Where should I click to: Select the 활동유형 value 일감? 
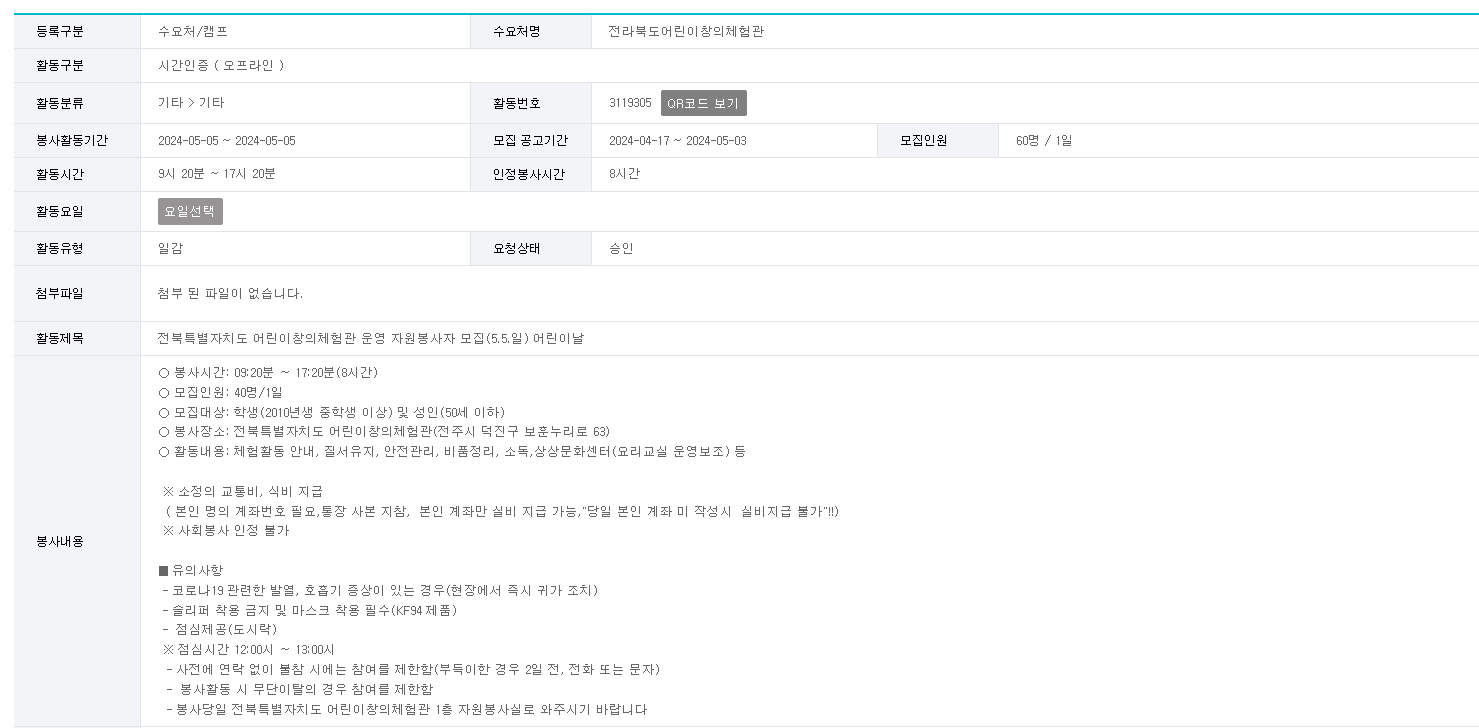[164, 247]
